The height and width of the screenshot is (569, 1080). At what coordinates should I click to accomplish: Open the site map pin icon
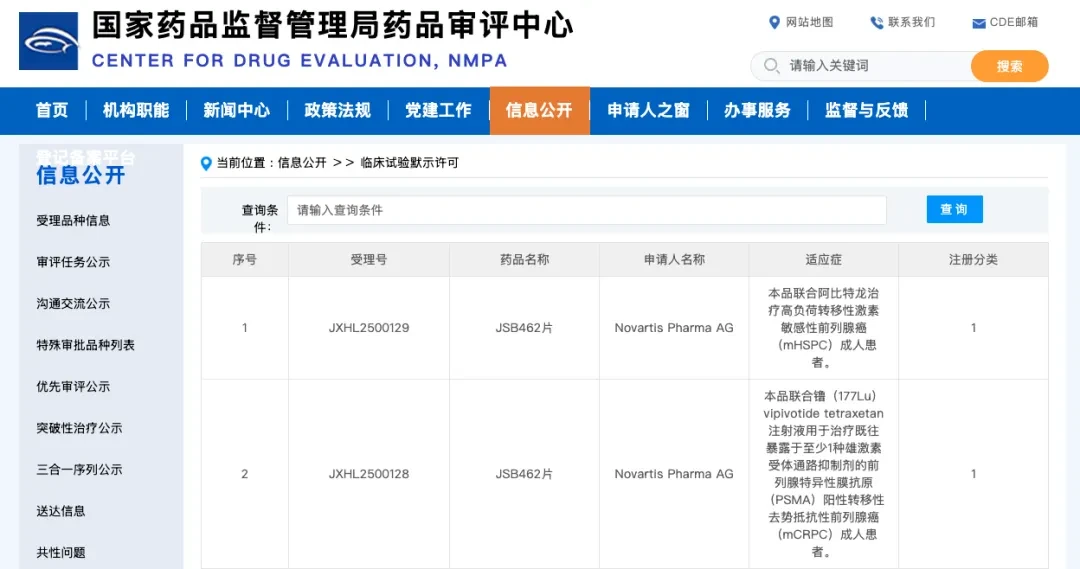[x=774, y=23]
